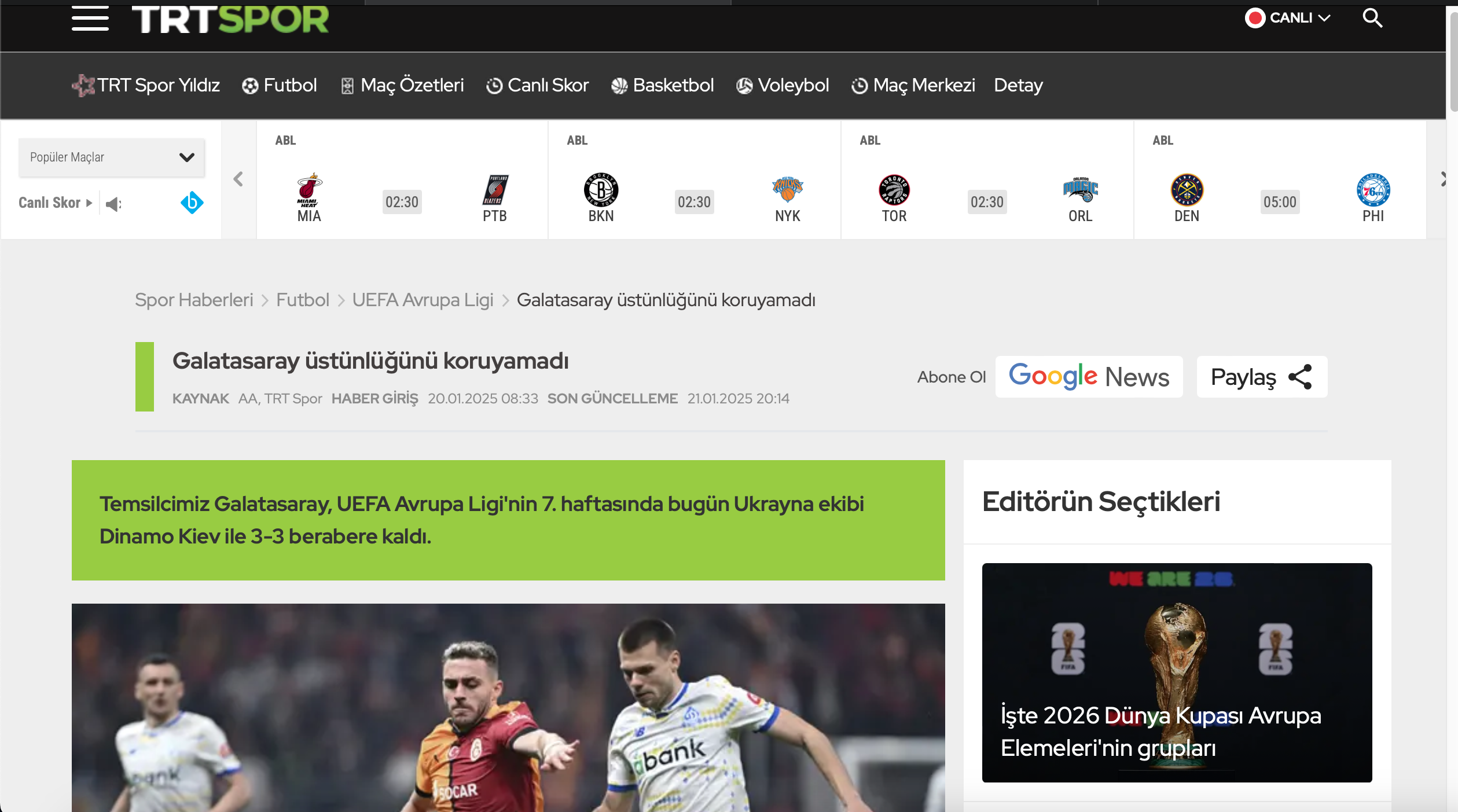Click the volleyball icon beside Voleybol
Screen dimensions: 1458x812
click(x=744, y=86)
